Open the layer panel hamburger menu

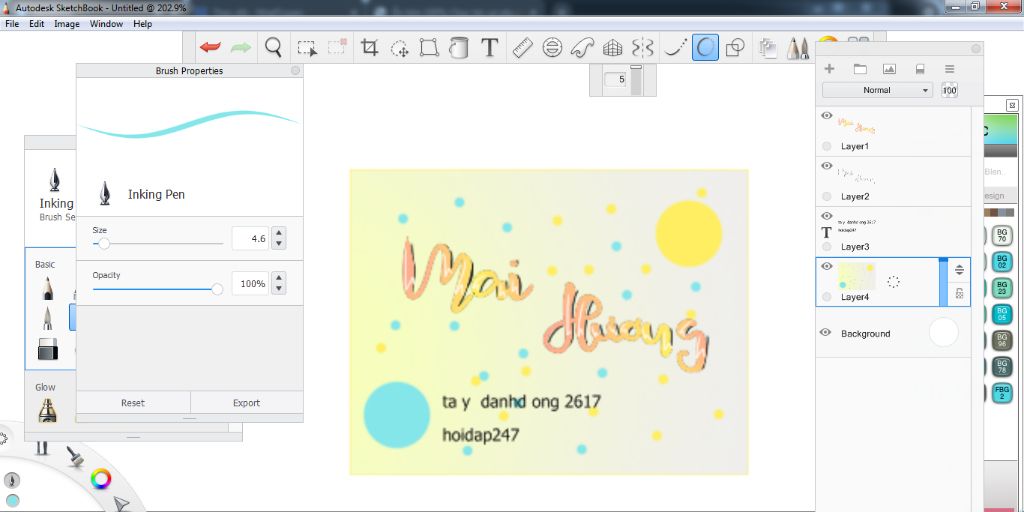pyautogui.click(x=950, y=69)
